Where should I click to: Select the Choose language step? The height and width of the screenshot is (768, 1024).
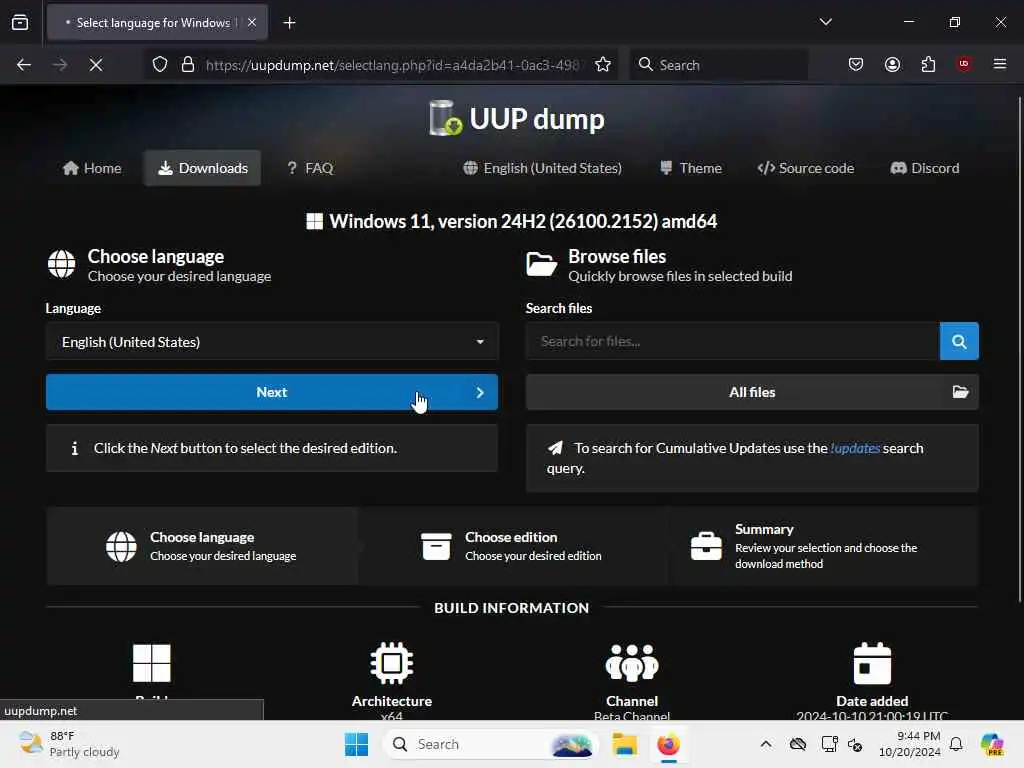coord(202,546)
